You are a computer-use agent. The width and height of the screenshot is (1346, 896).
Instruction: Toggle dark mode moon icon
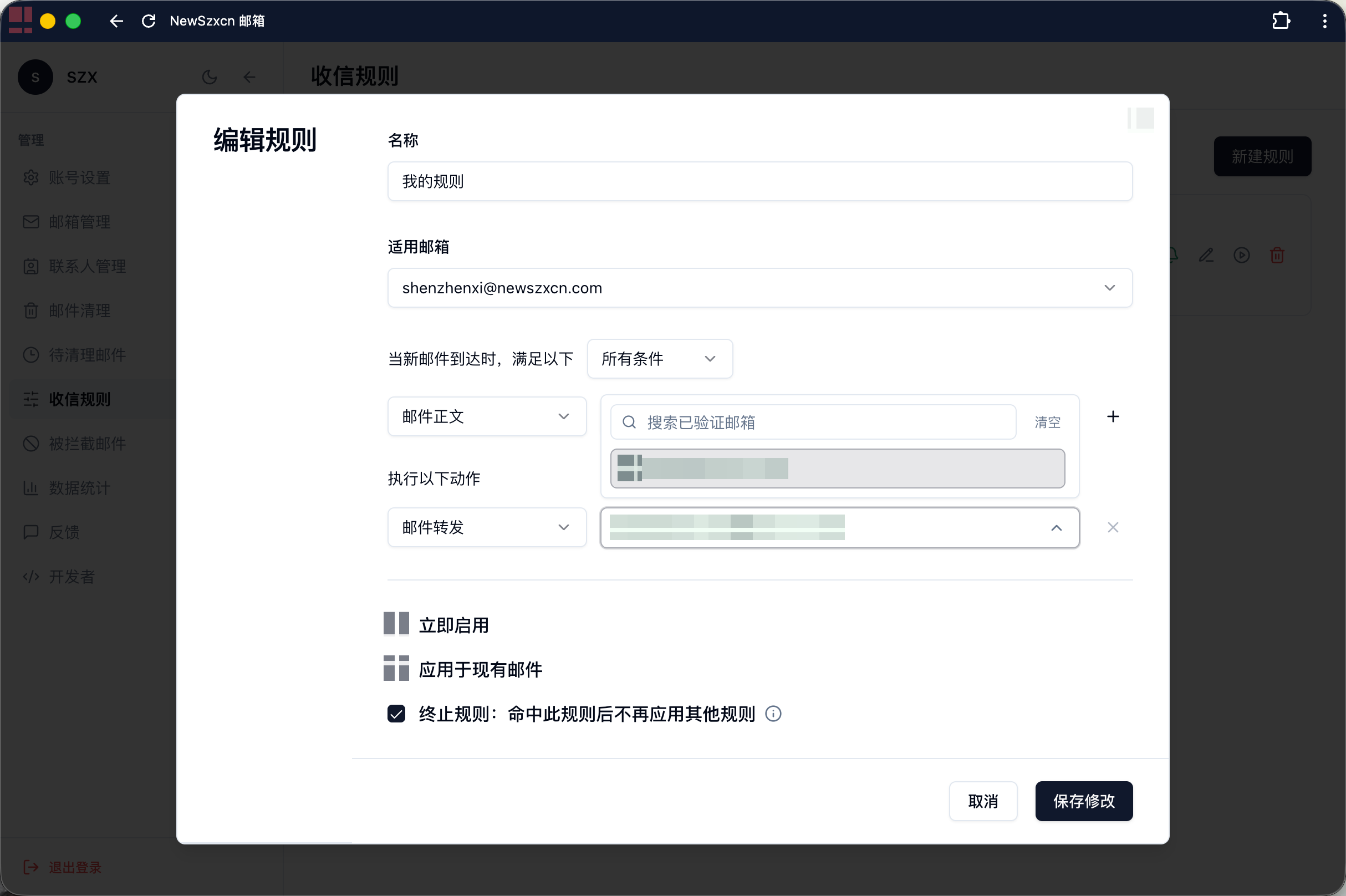click(x=210, y=77)
